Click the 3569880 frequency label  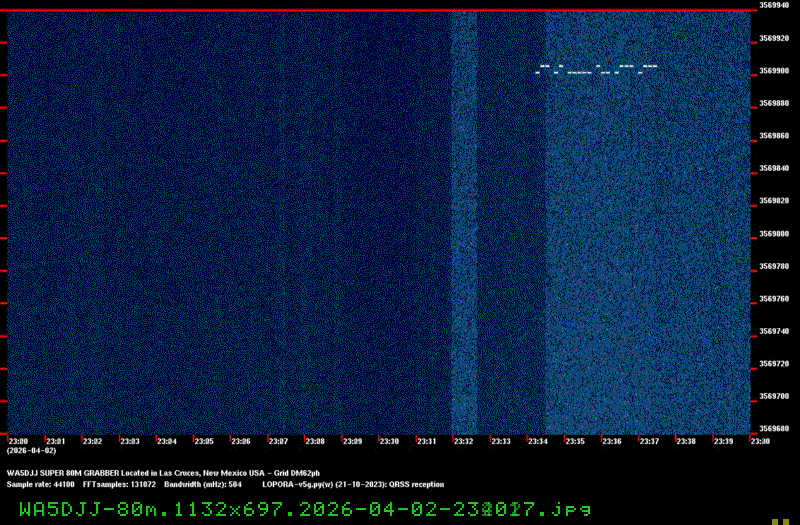pyautogui.click(x=774, y=103)
